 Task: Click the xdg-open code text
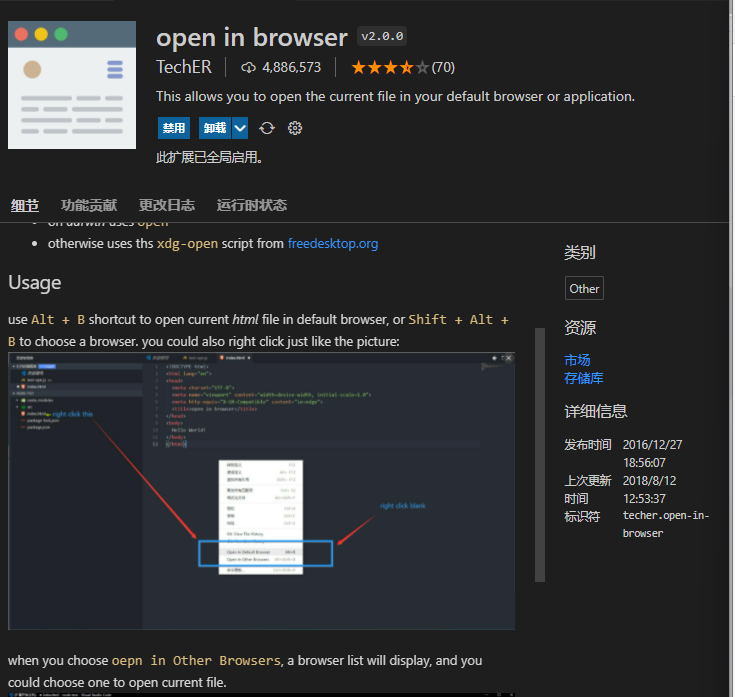point(187,244)
